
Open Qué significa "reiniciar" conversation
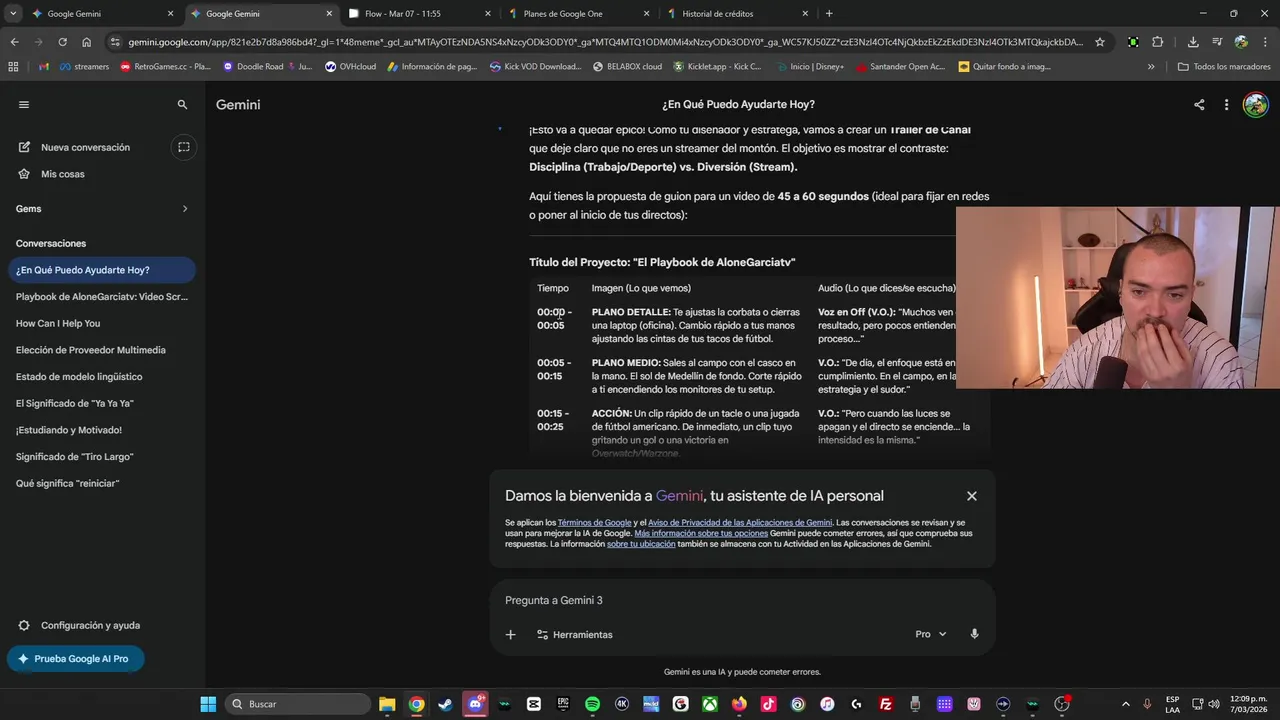(x=101, y=483)
